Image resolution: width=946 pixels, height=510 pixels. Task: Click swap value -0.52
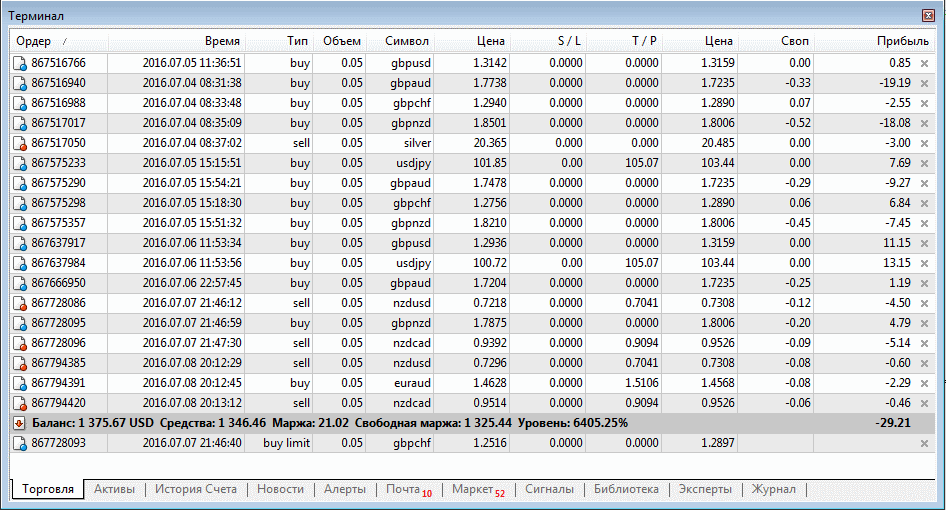tap(798, 123)
